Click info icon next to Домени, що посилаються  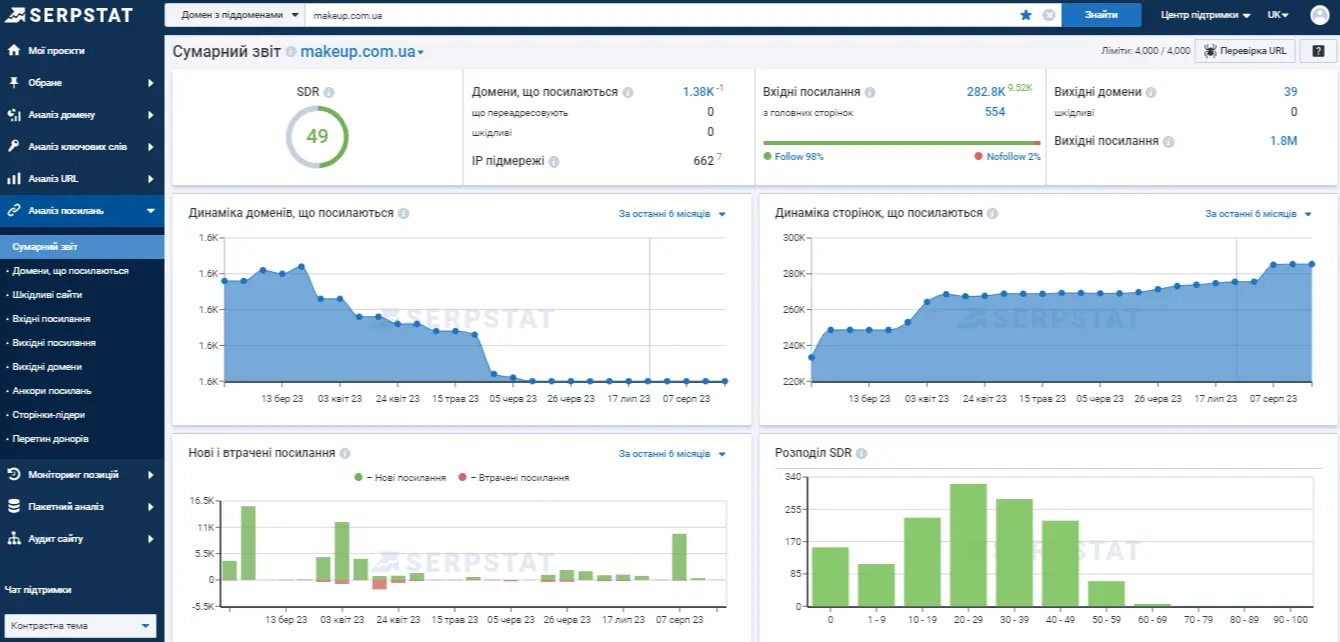(x=628, y=92)
